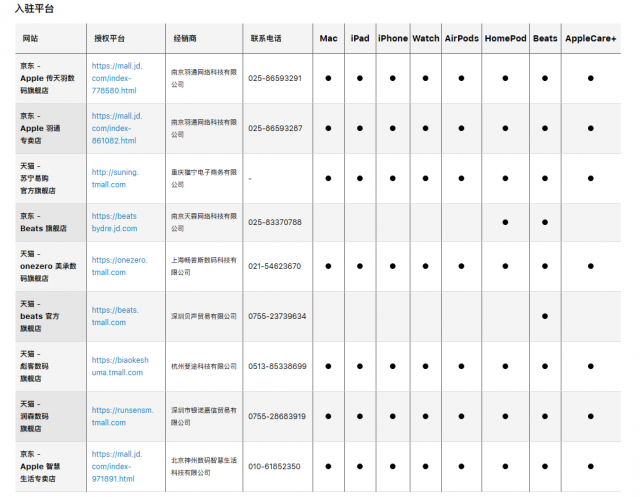Image resolution: width=640 pixels, height=497 pixels.
Task: Click the HomePod dot in Beats 旗舰店 row
Action: (x=505, y=222)
